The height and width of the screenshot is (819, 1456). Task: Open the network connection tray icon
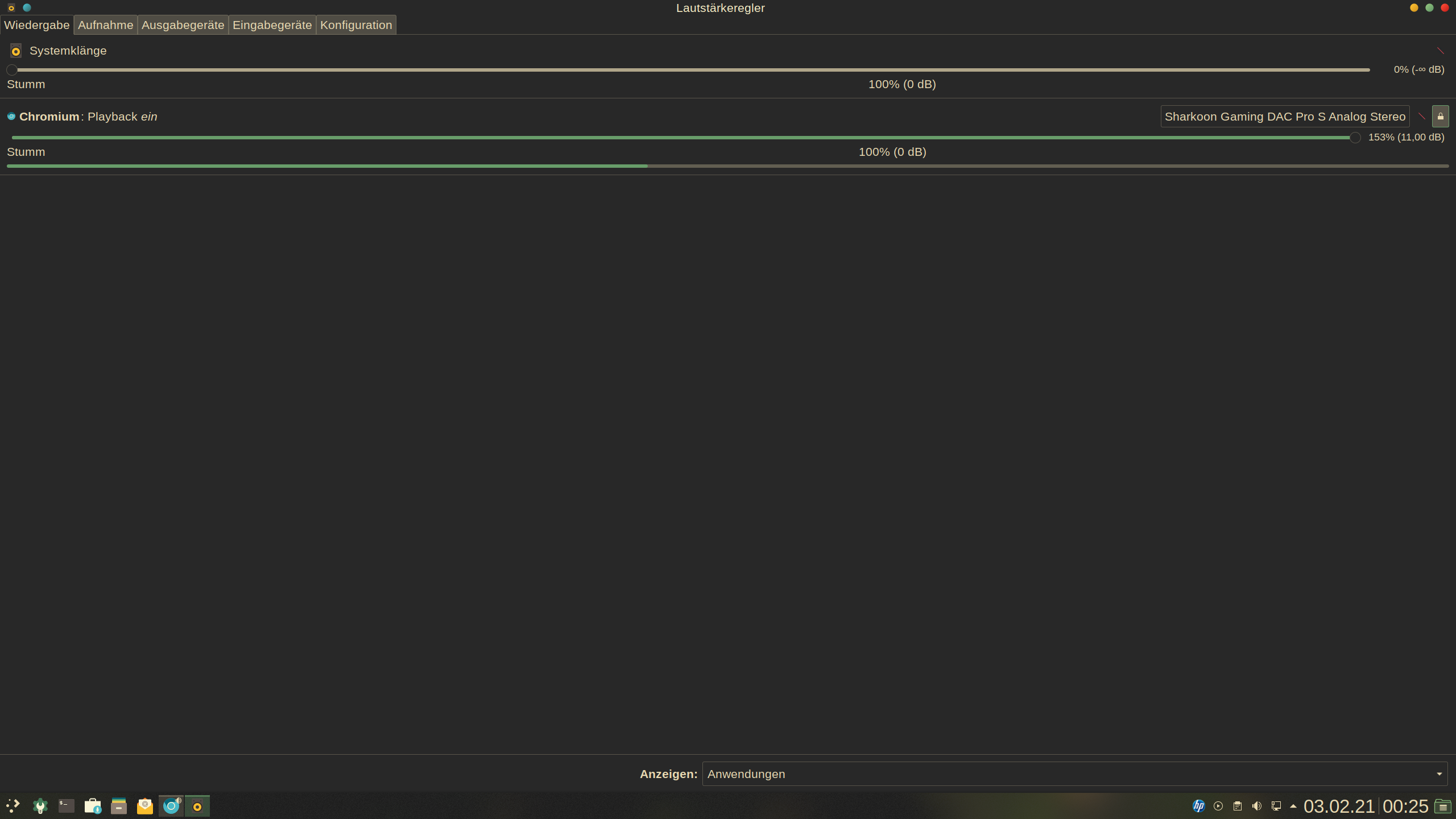[x=1276, y=806]
